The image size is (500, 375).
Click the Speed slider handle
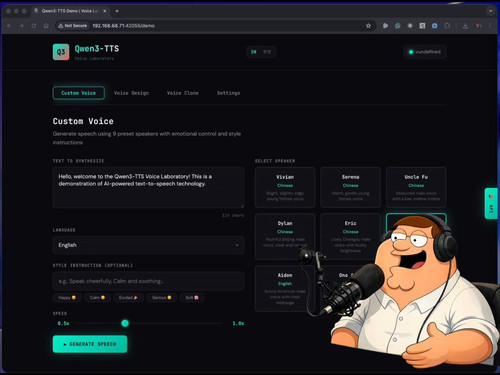point(125,323)
